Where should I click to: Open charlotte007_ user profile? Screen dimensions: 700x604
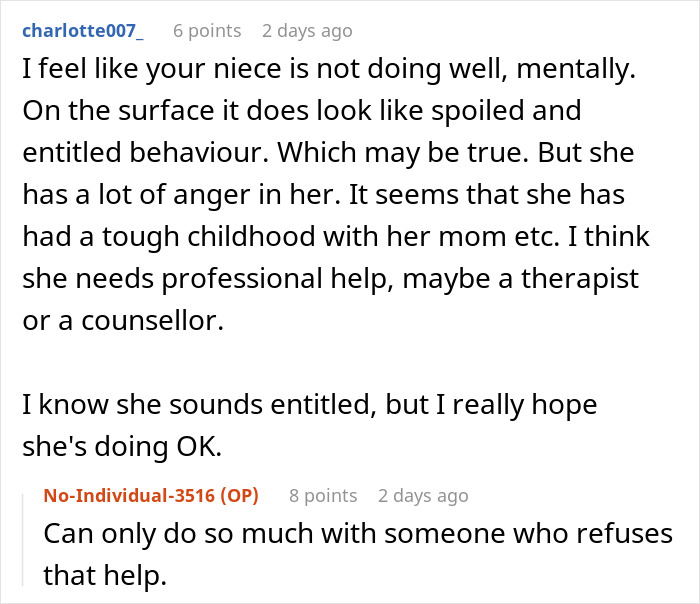(83, 31)
